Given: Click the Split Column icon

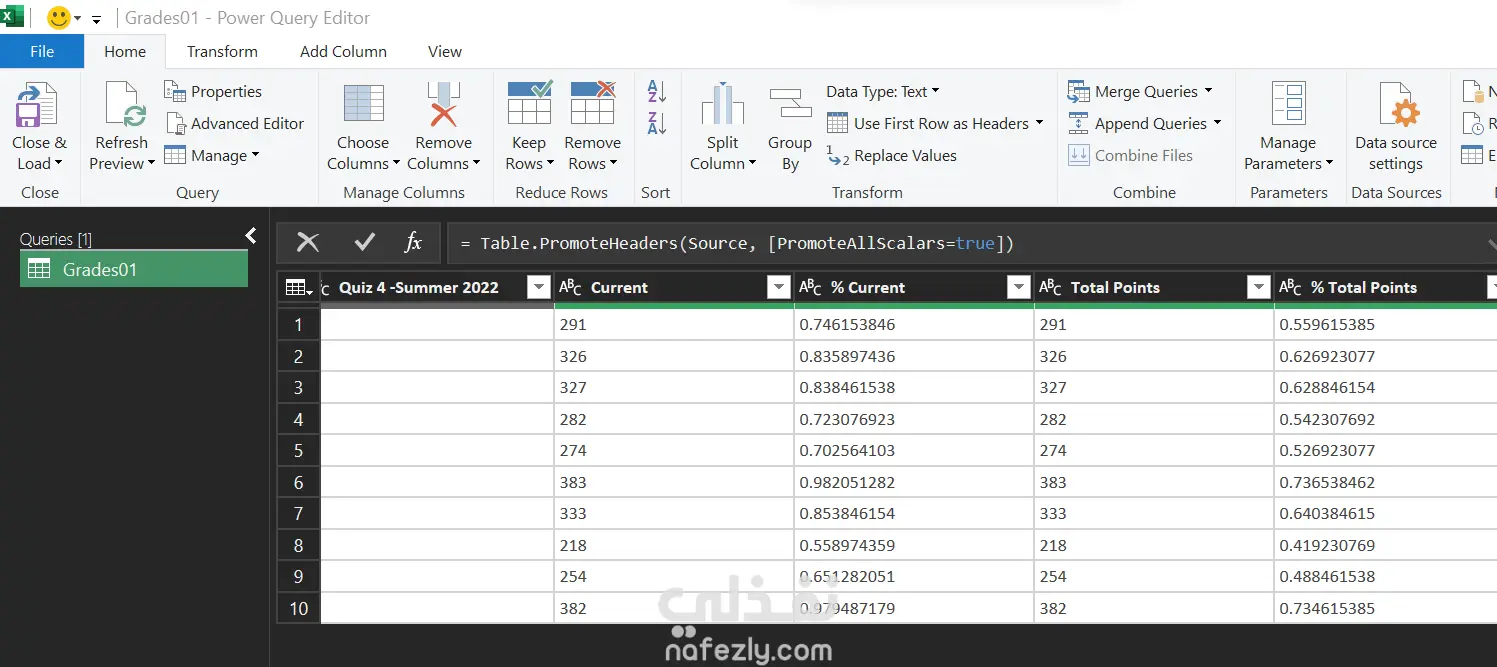Looking at the screenshot, I should pos(722,106).
